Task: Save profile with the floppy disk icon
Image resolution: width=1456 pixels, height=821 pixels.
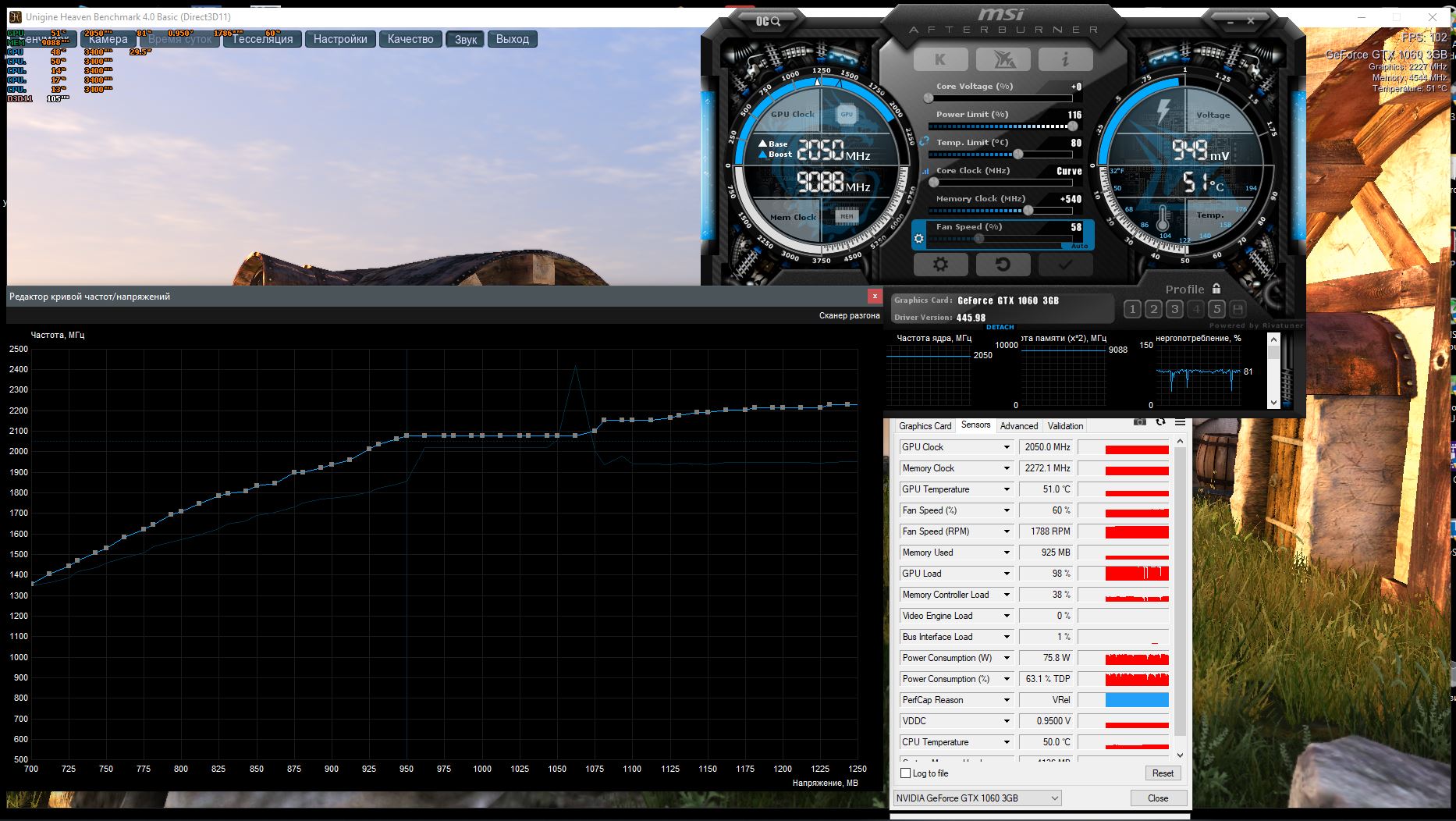Action: [x=1238, y=309]
